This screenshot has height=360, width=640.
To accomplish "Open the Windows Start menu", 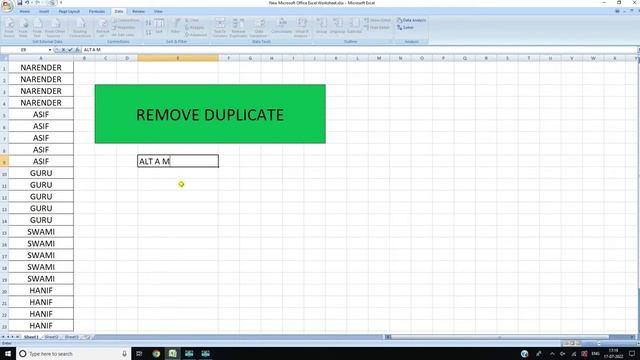I will click(8, 353).
